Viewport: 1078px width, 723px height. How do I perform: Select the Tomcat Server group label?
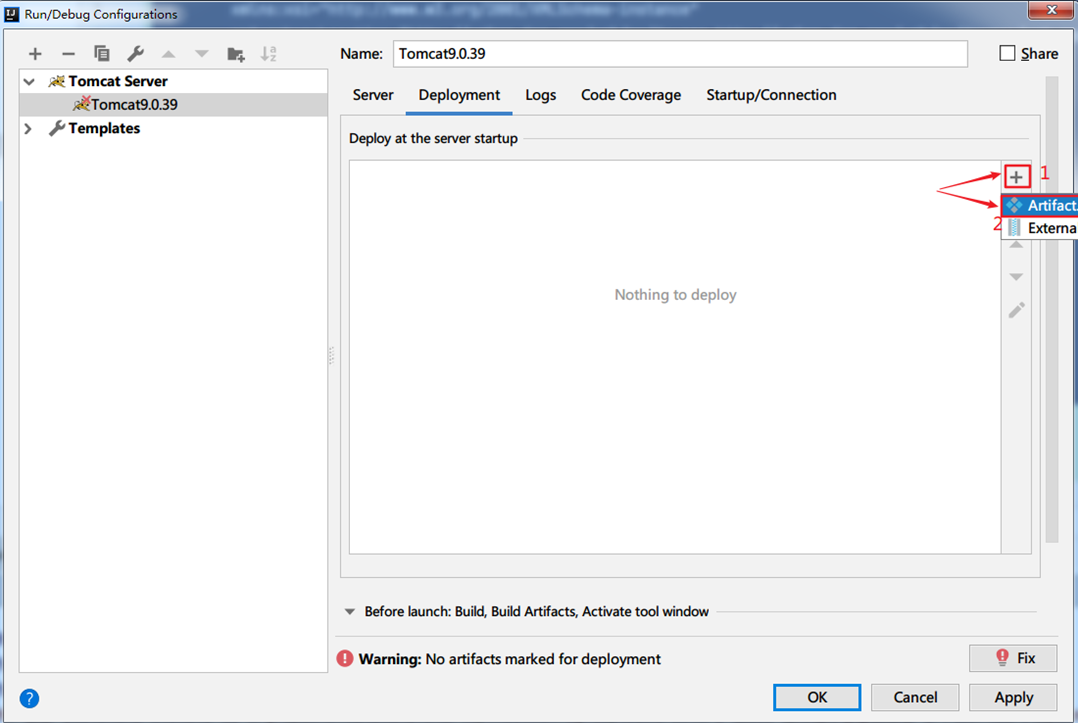118,81
